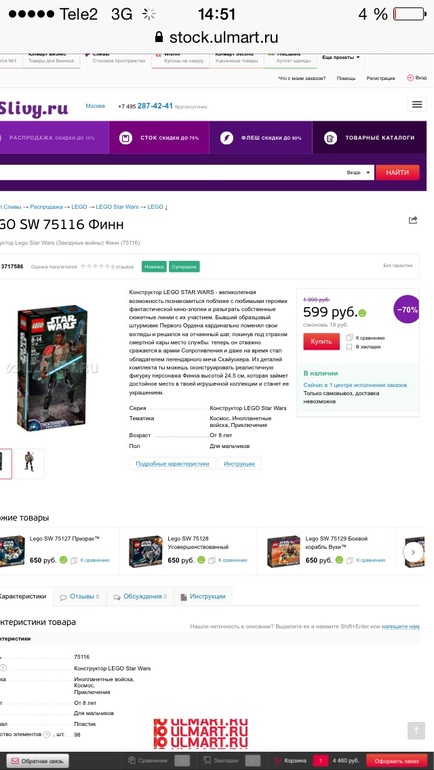Switch to the Отзывы tab
The height and width of the screenshot is (770, 434).
pyautogui.click(x=79, y=597)
